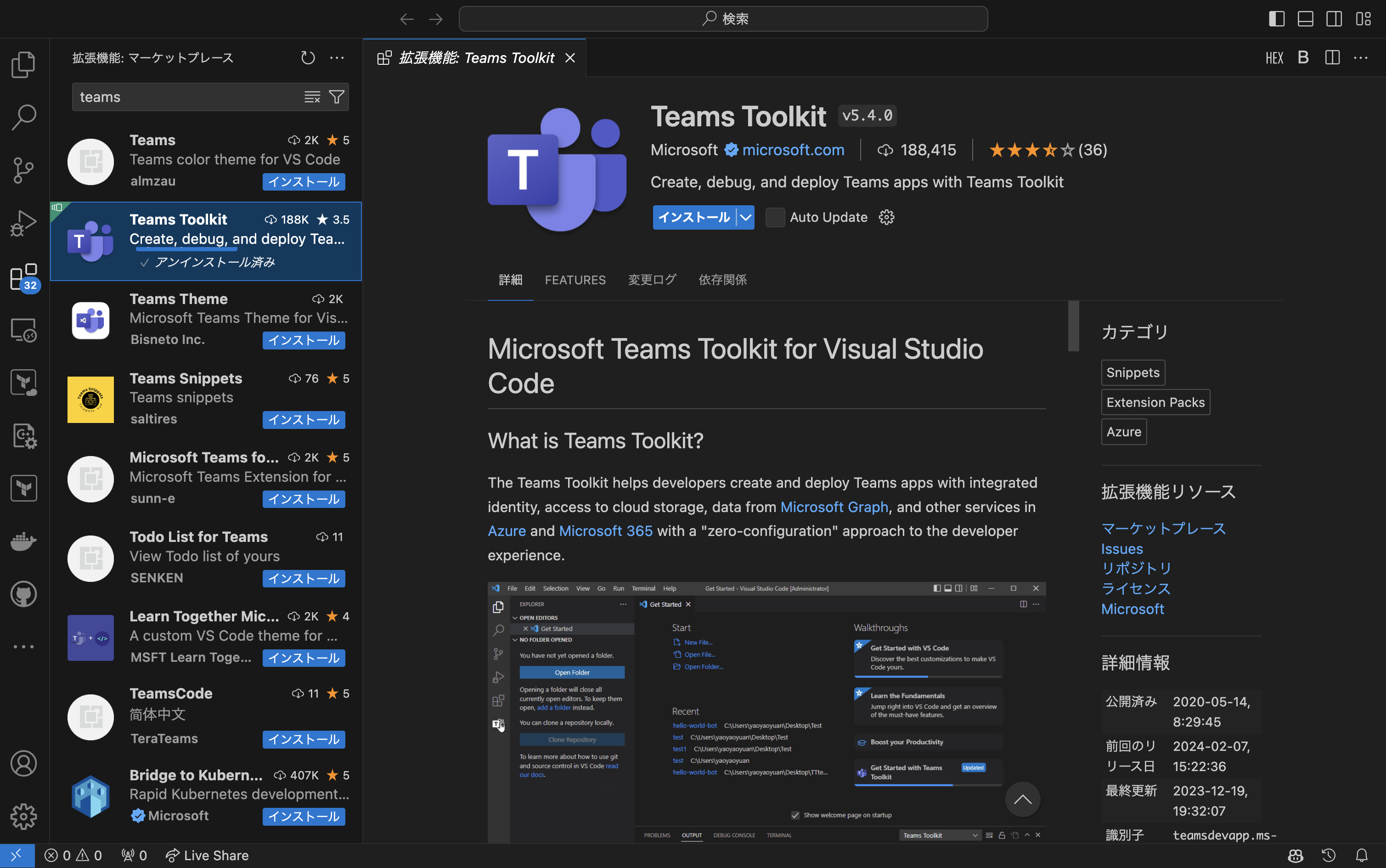Open the microsoft.com publisher link
Image resolution: width=1386 pixels, height=868 pixels.
[x=793, y=150]
